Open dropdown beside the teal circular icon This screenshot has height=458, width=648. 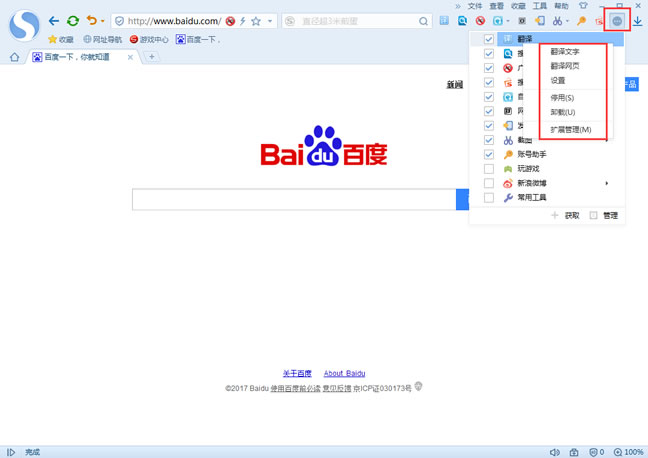[508, 21]
